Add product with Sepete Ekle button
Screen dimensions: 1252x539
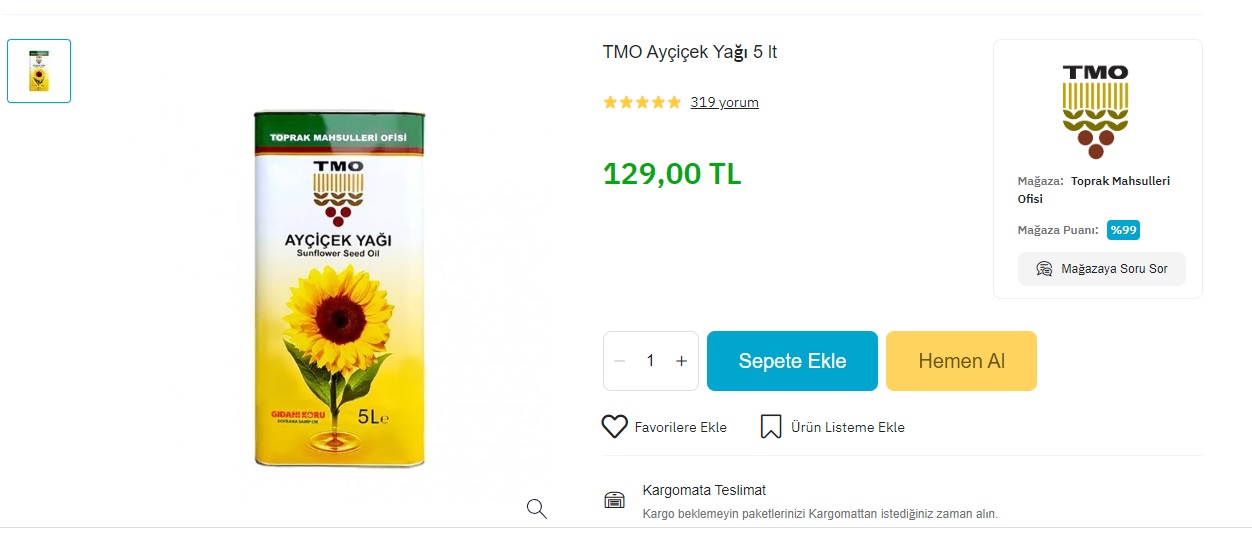pos(792,361)
